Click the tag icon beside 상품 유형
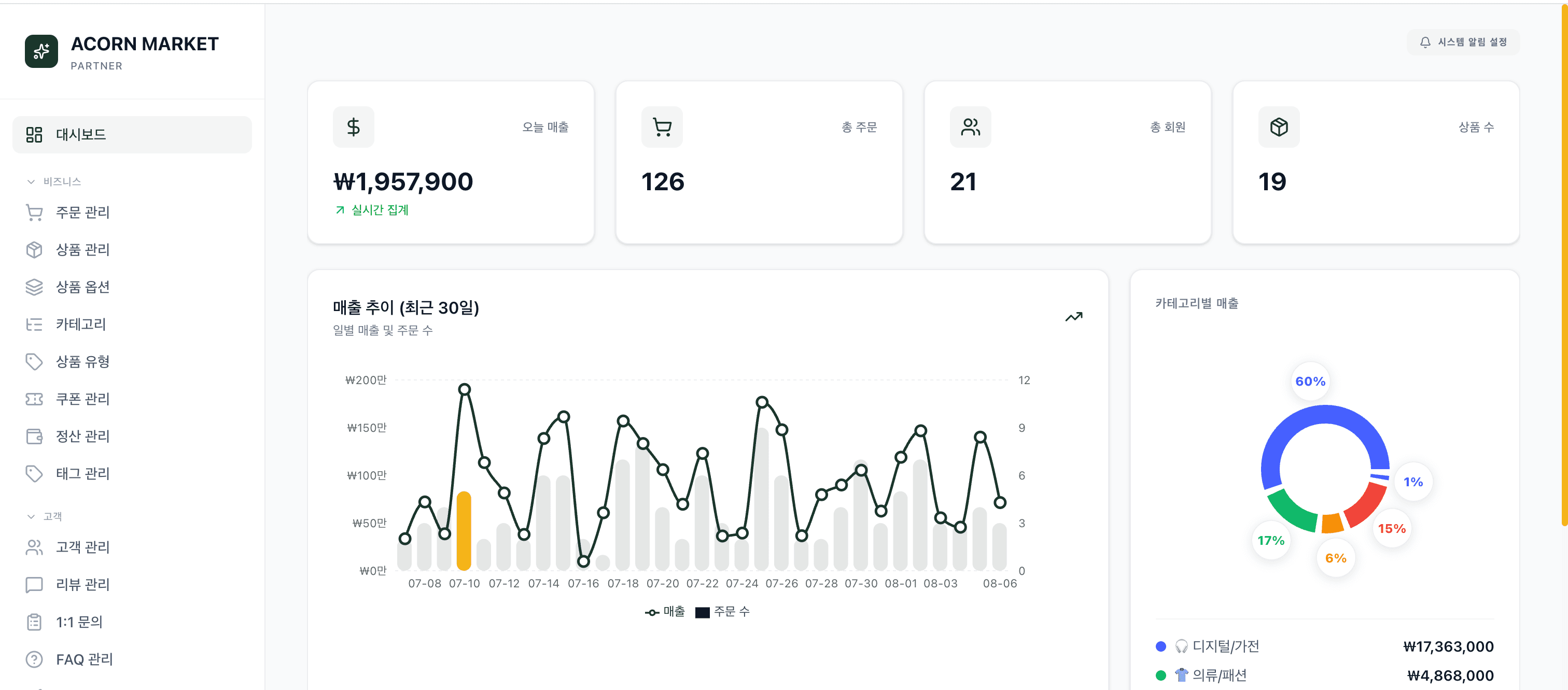The height and width of the screenshot is (690, 1568). click(x=34, y=361)
